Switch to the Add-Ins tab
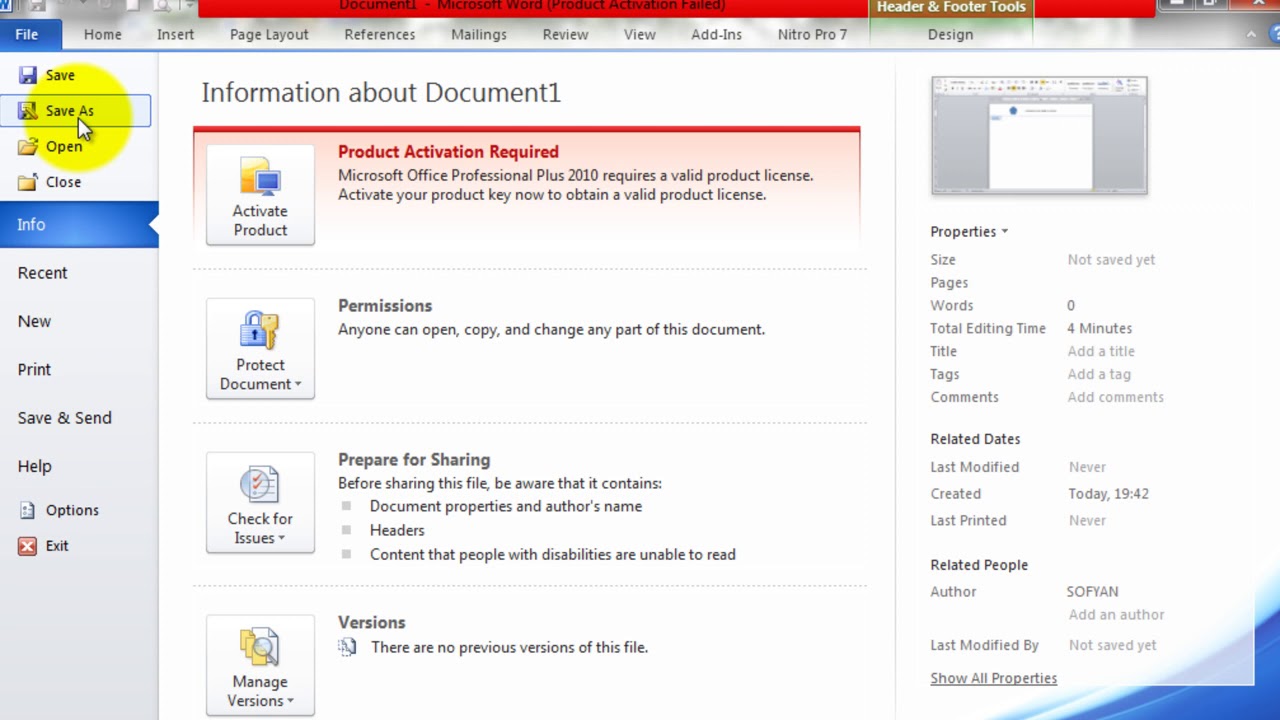 717,34
